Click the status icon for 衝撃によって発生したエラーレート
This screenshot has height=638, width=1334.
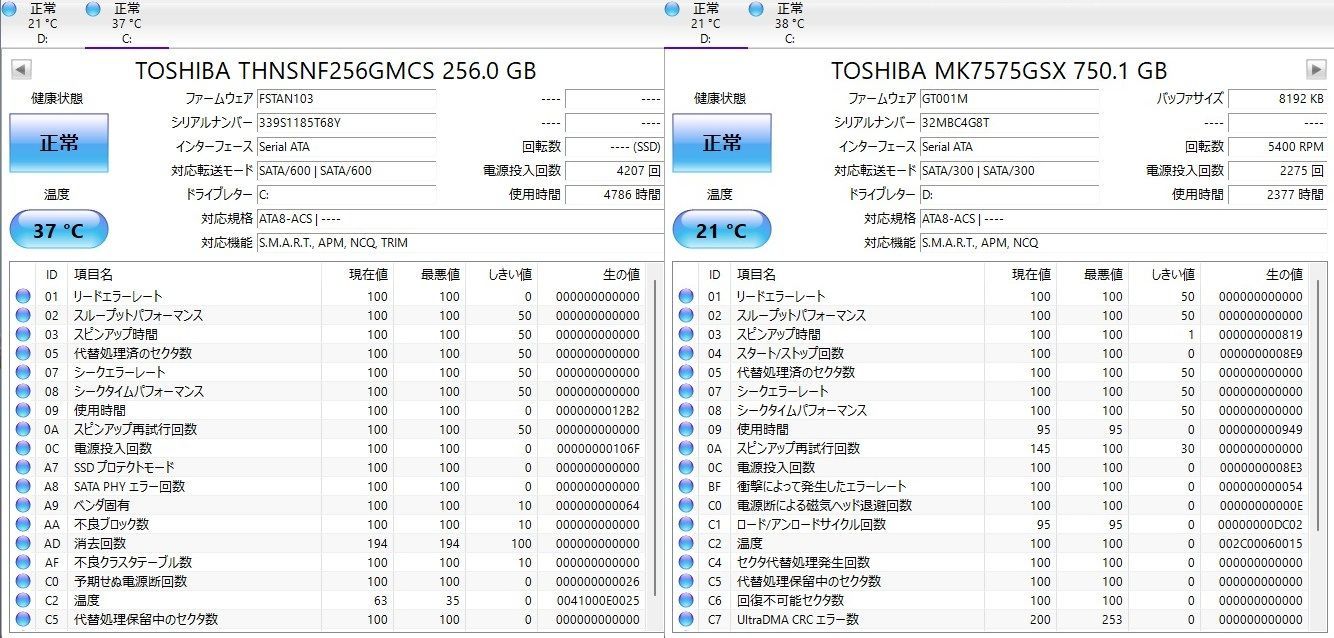686,486
